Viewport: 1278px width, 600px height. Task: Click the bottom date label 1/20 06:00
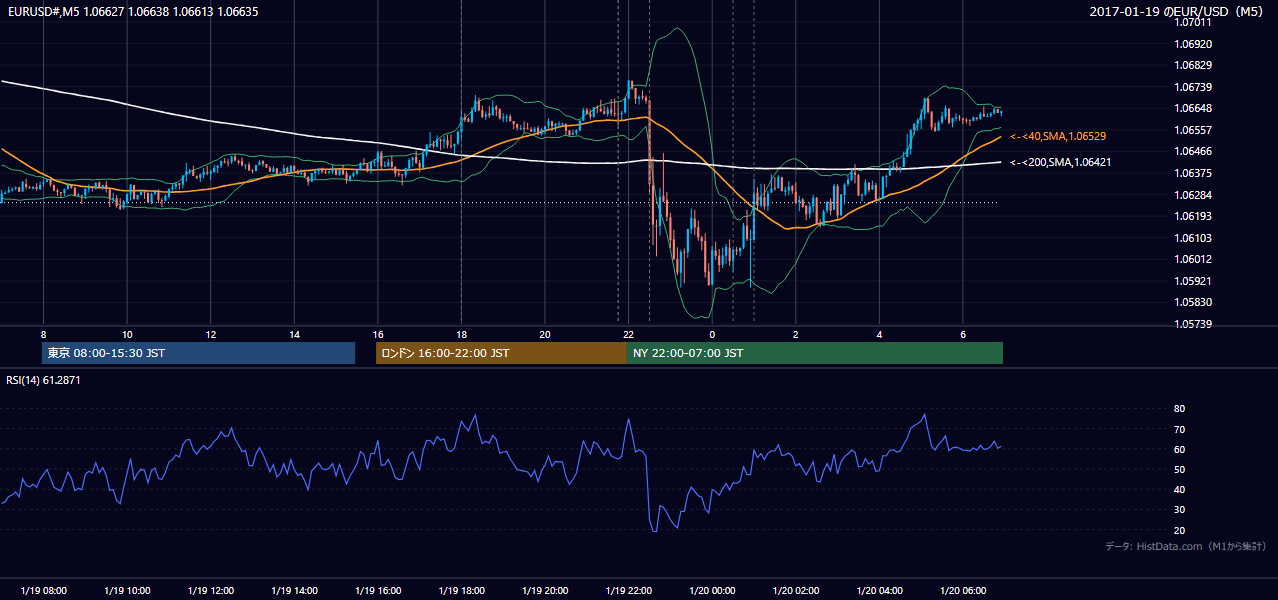pos(963,590)
